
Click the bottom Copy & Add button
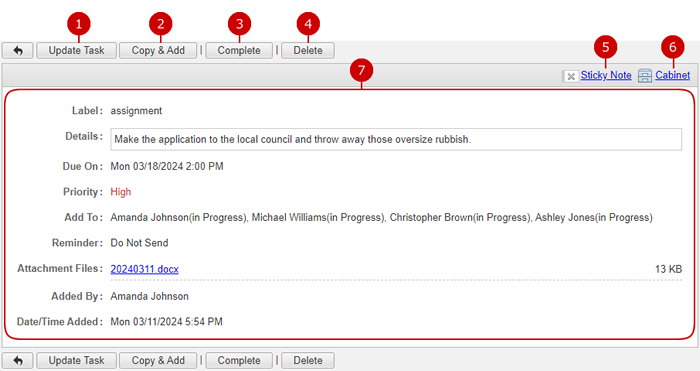158,360
